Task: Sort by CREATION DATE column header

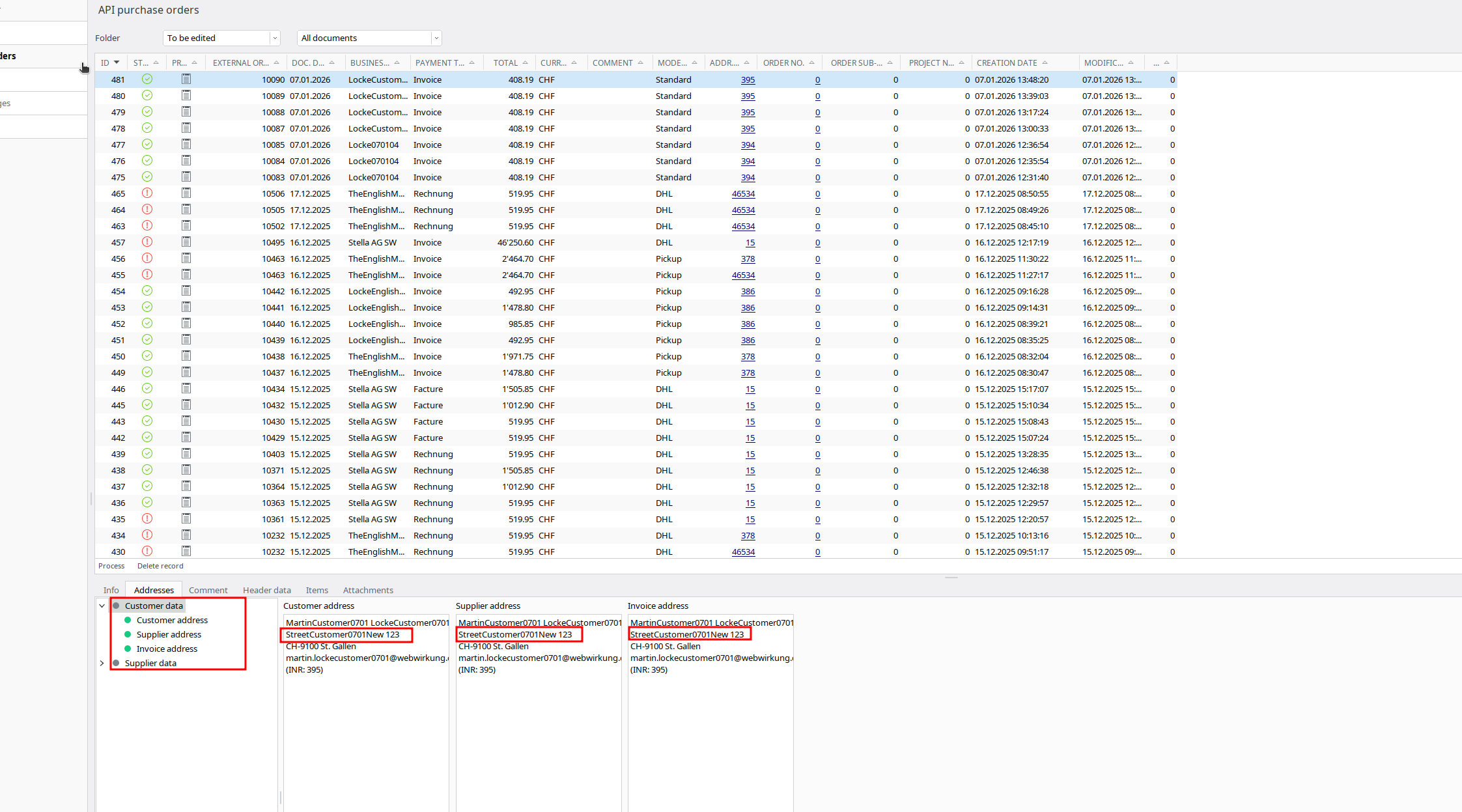Action: (1006, 63)
